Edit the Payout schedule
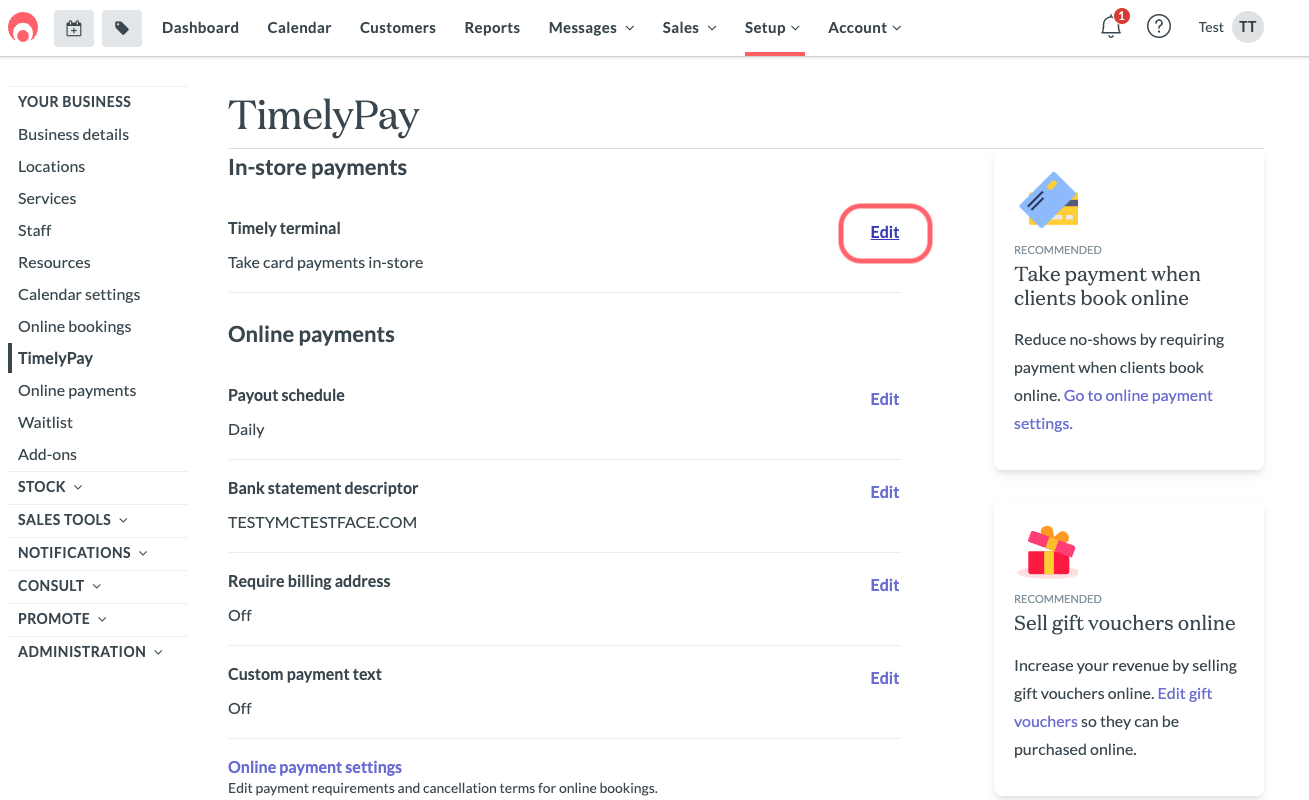 click(x=885, y=399)
